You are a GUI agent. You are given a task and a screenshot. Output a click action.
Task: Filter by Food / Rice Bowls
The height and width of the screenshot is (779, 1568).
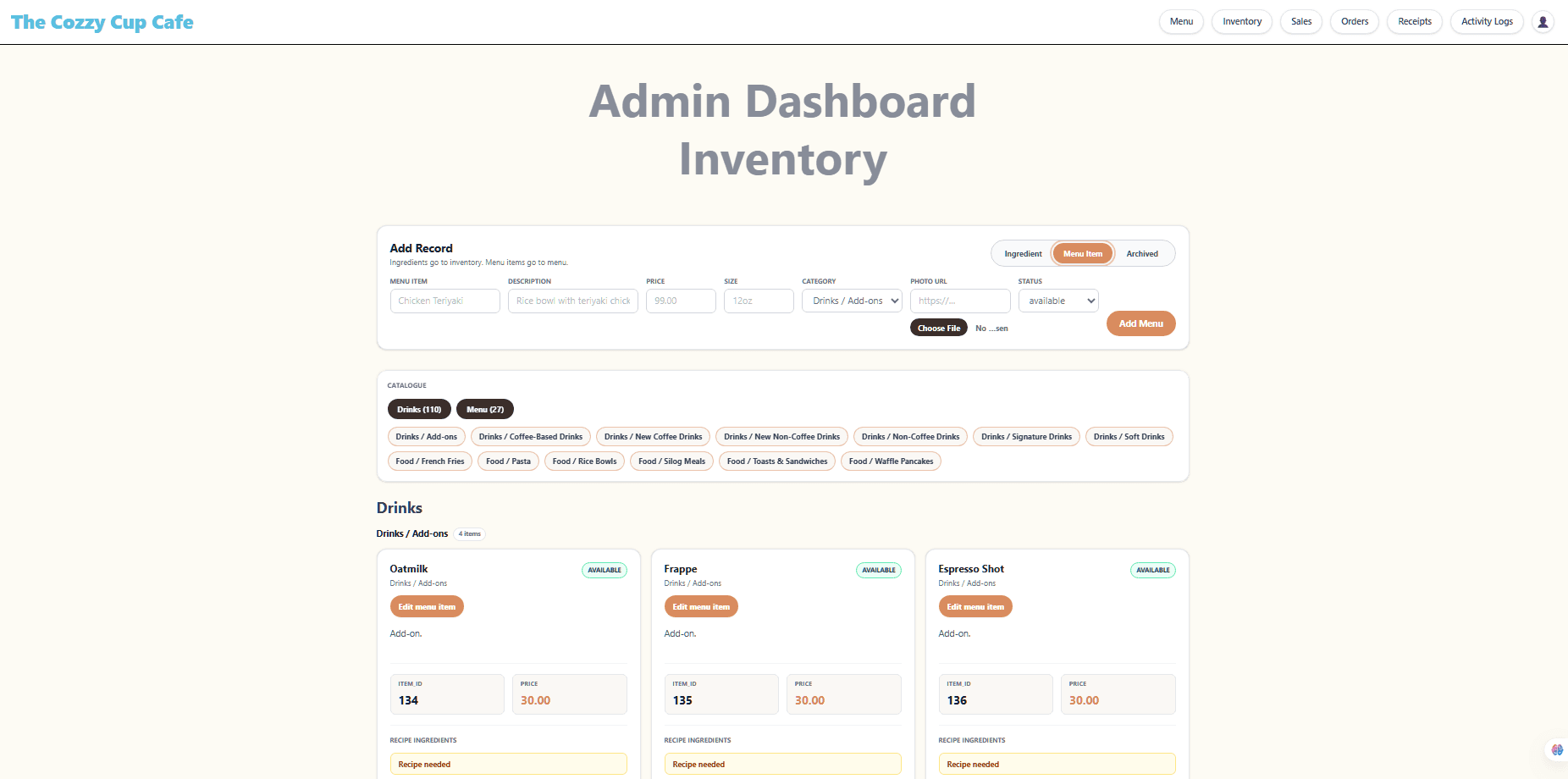tap(585, 461)
